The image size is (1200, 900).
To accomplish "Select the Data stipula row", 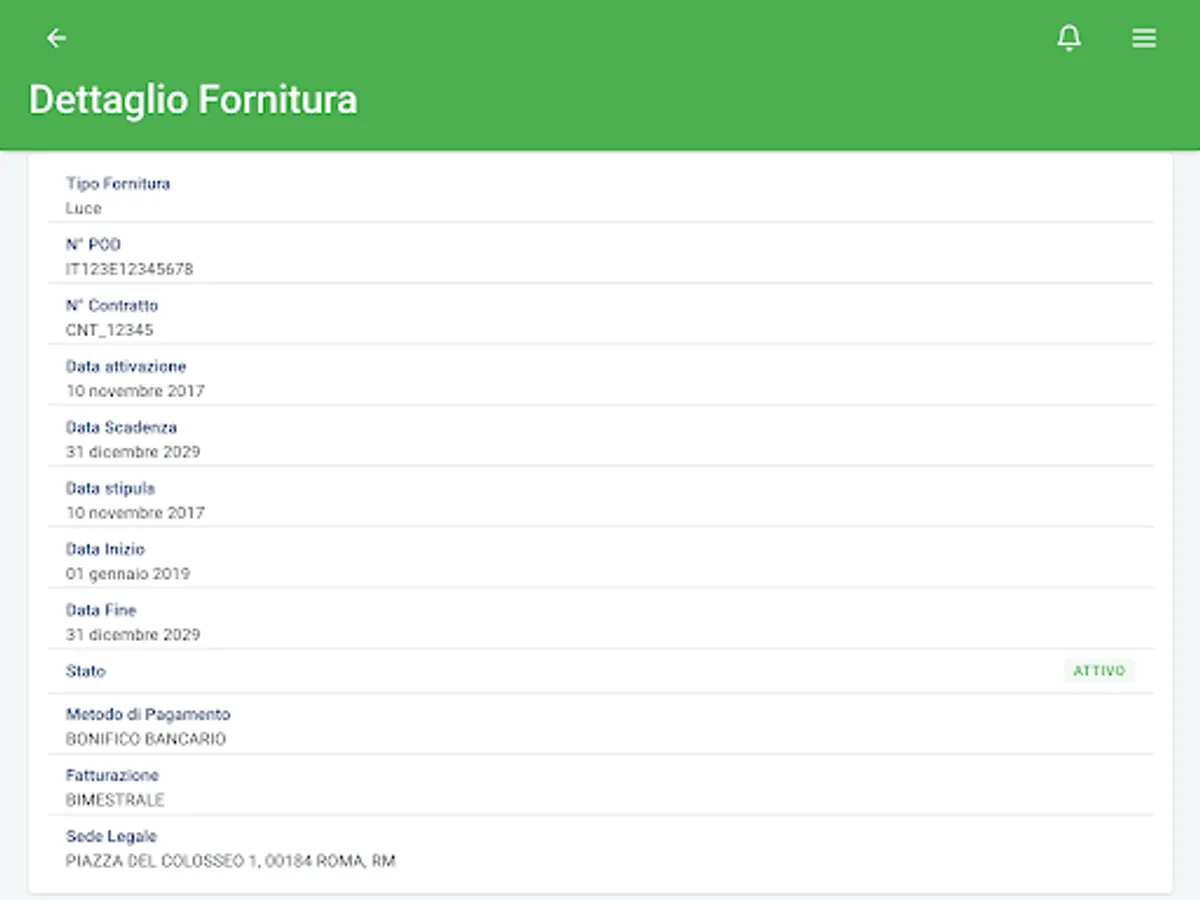I will pyautogui.click(x=600, y=500).
